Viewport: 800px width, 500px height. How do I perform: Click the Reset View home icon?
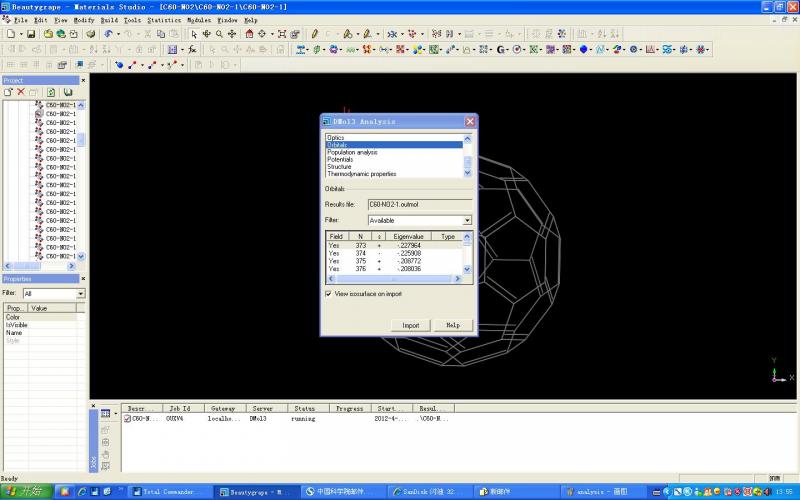click(x=249, y=34)
